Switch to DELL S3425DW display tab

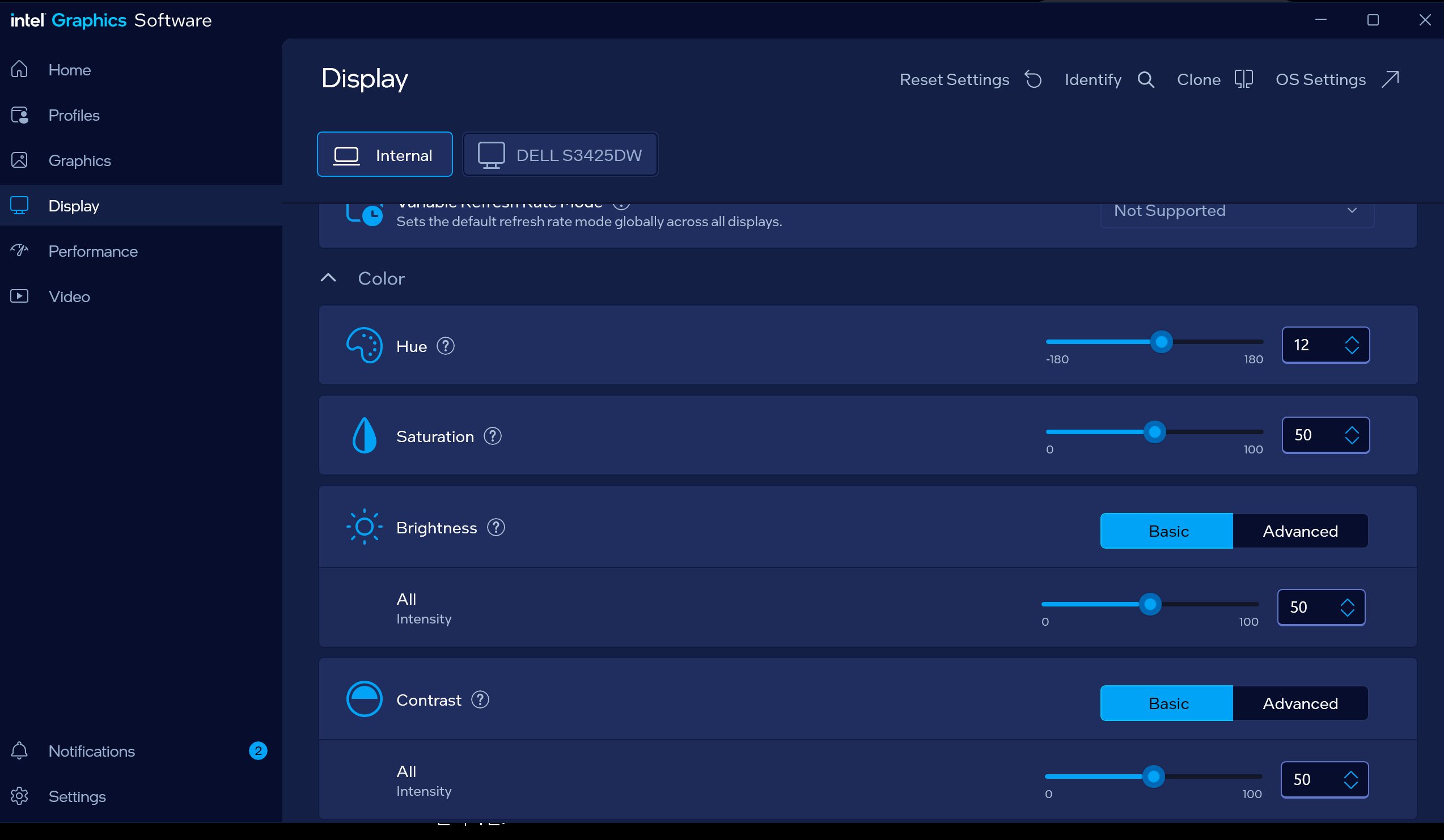click(560, 155)
